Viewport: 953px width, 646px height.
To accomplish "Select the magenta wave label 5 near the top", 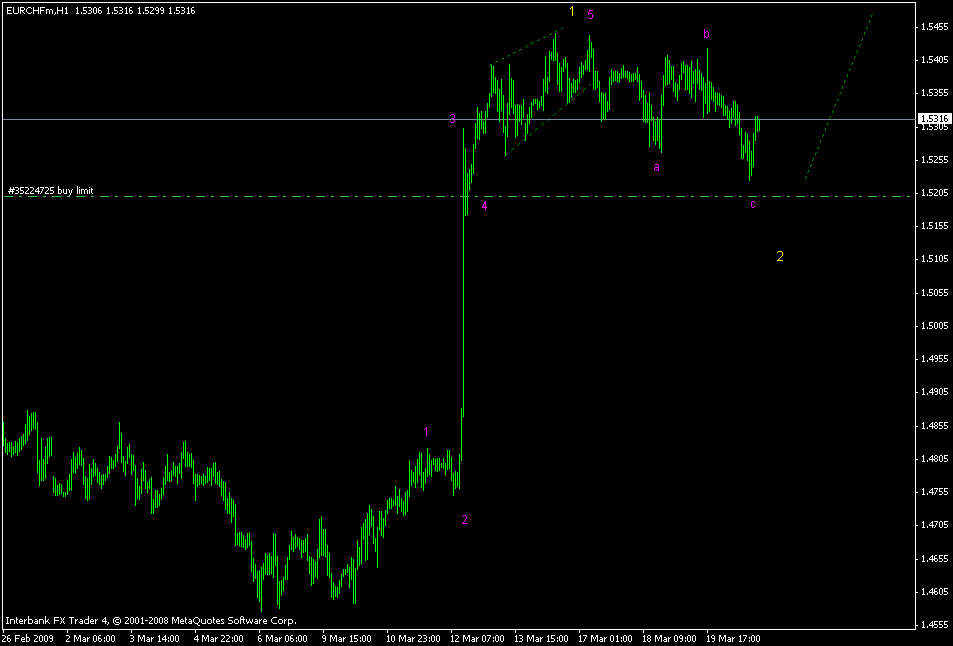I will point(590,16).
